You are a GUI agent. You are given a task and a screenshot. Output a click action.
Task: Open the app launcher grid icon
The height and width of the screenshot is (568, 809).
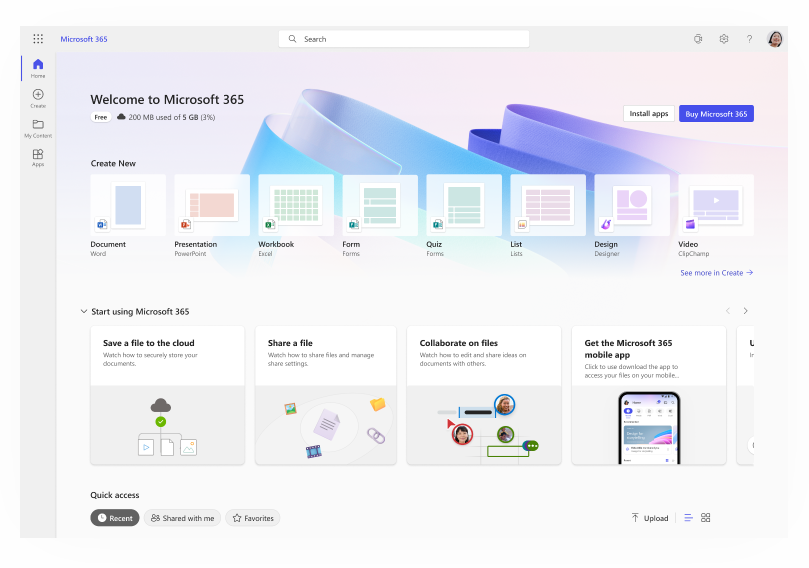pos(38,39)
